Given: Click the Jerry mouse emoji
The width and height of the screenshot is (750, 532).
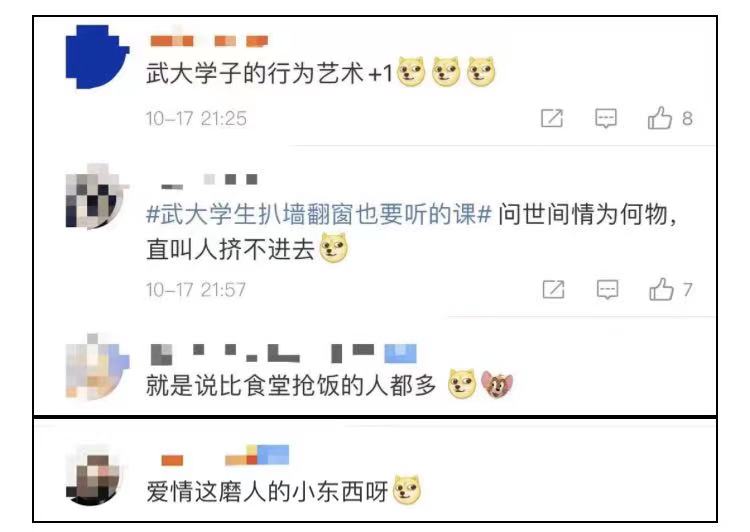Looking at the screenshot, I should click(x=497, y=385).
